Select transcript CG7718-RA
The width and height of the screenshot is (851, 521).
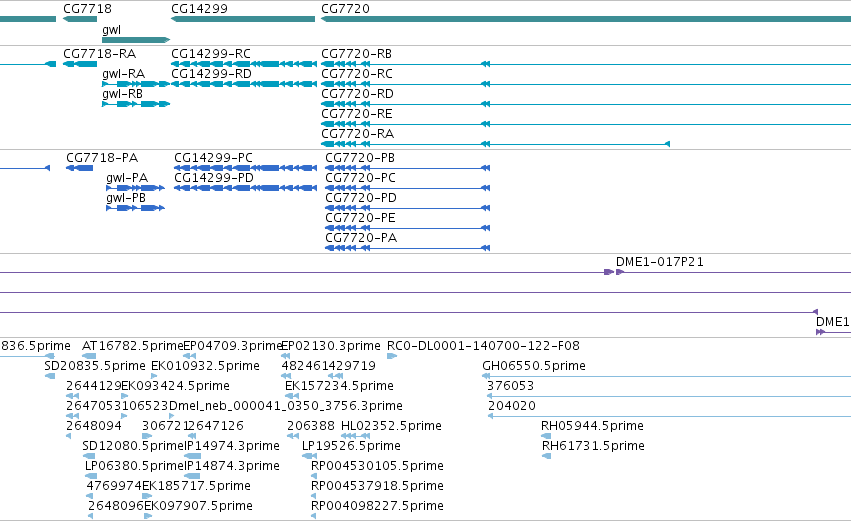tap(99, 54)
